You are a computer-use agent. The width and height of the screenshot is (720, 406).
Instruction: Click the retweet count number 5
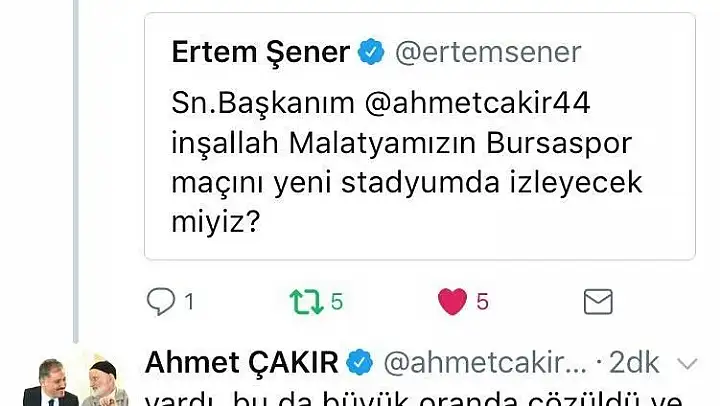pos(337,302)
